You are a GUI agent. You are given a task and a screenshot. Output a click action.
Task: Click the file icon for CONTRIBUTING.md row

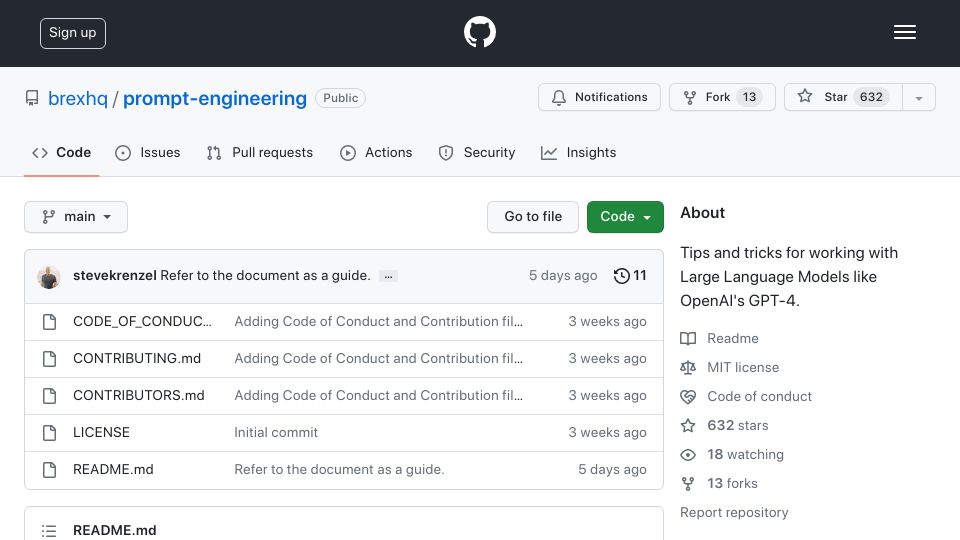pos(50,359)
